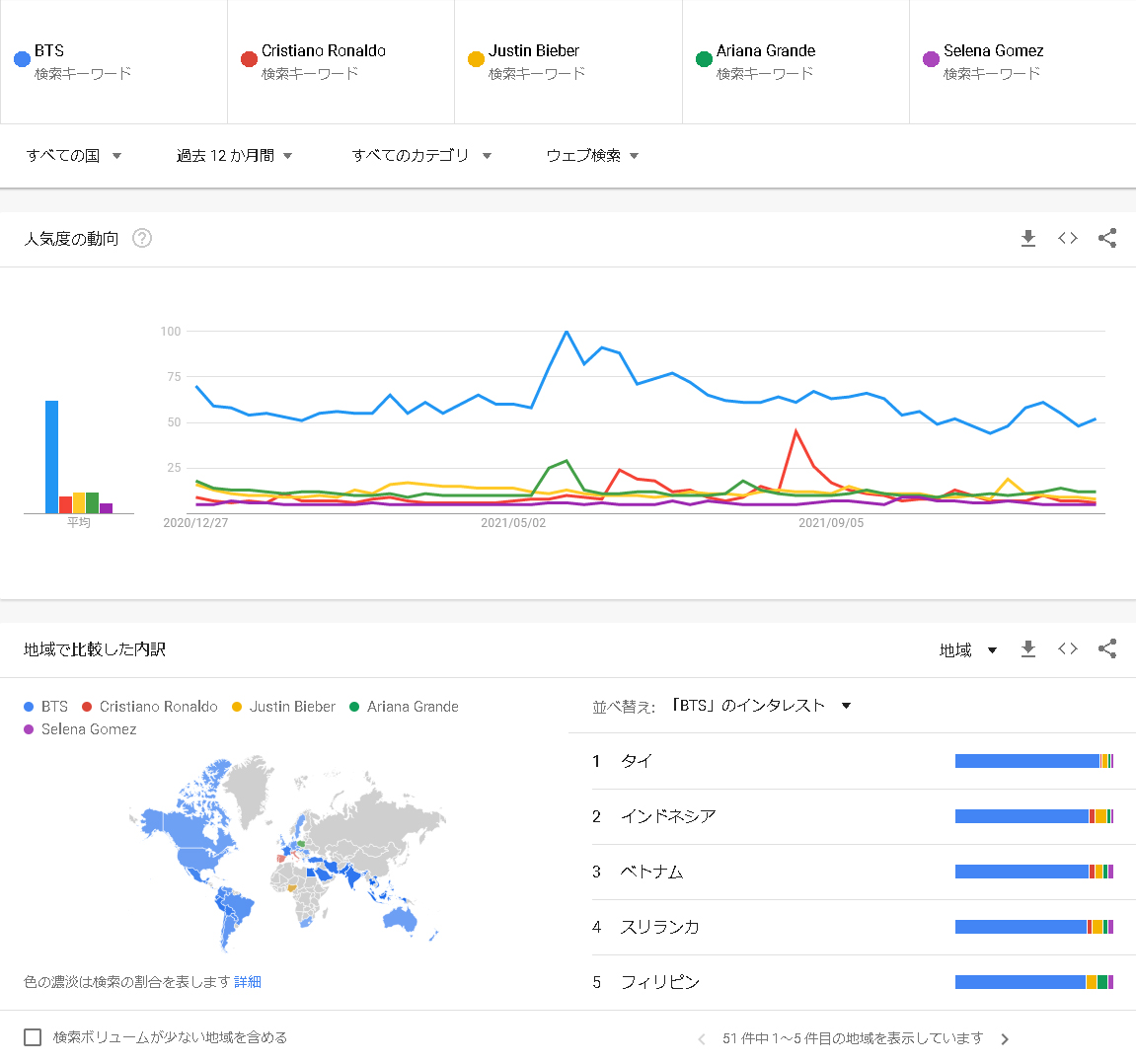Go to next page of regions
The height and width of the screenshot is (1064, 1136).
[1005, 1039]
